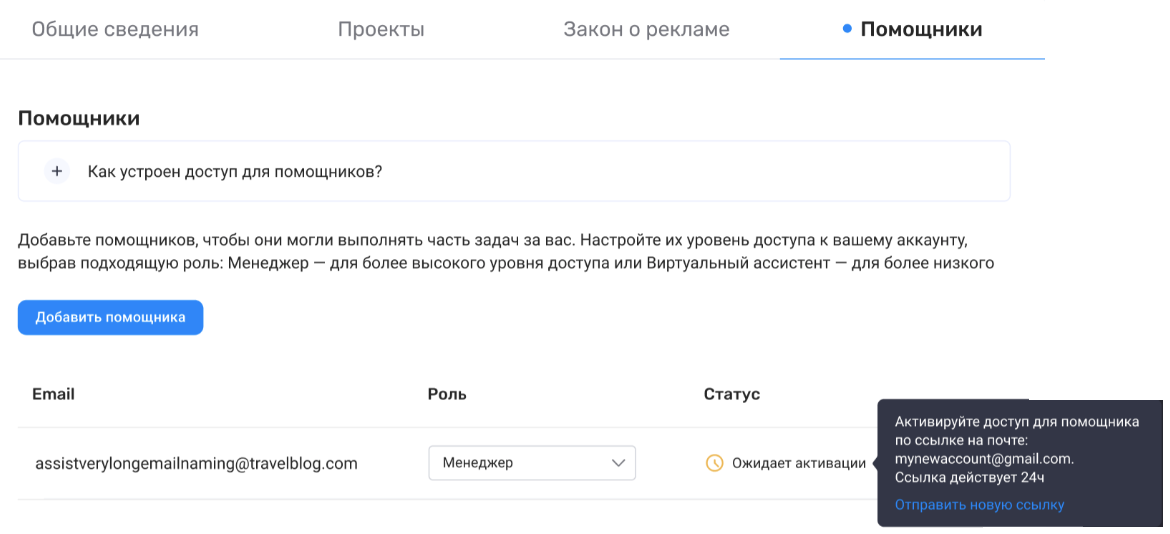Click the Статус column header
The width and height of the screenshot is (1170, 534).
(731, 394)
